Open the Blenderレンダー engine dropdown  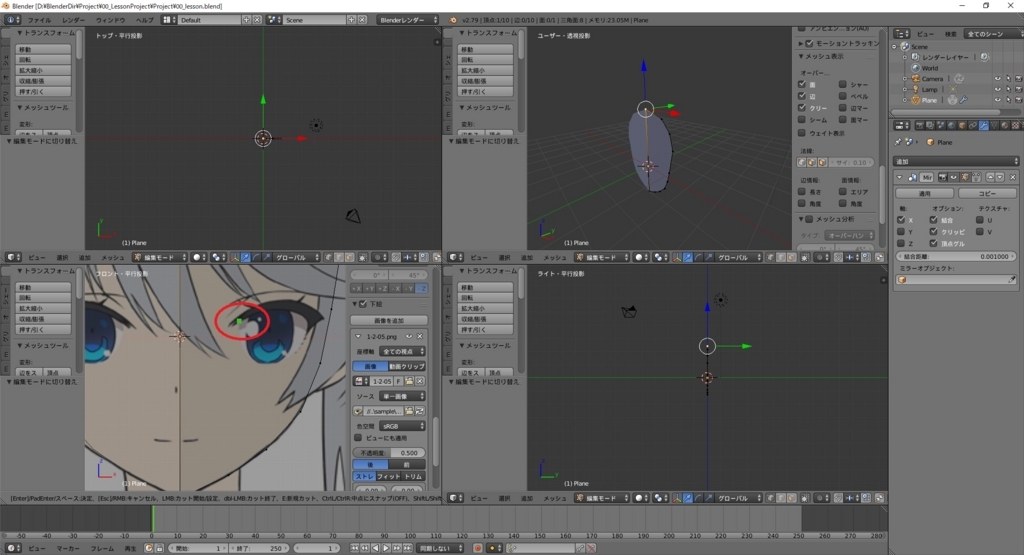tap(408, 20)
